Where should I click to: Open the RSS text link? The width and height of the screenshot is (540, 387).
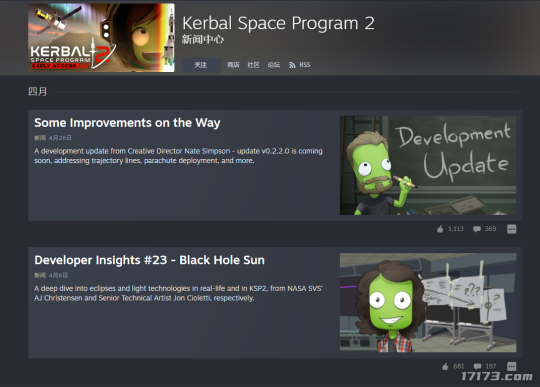point(305,65)
